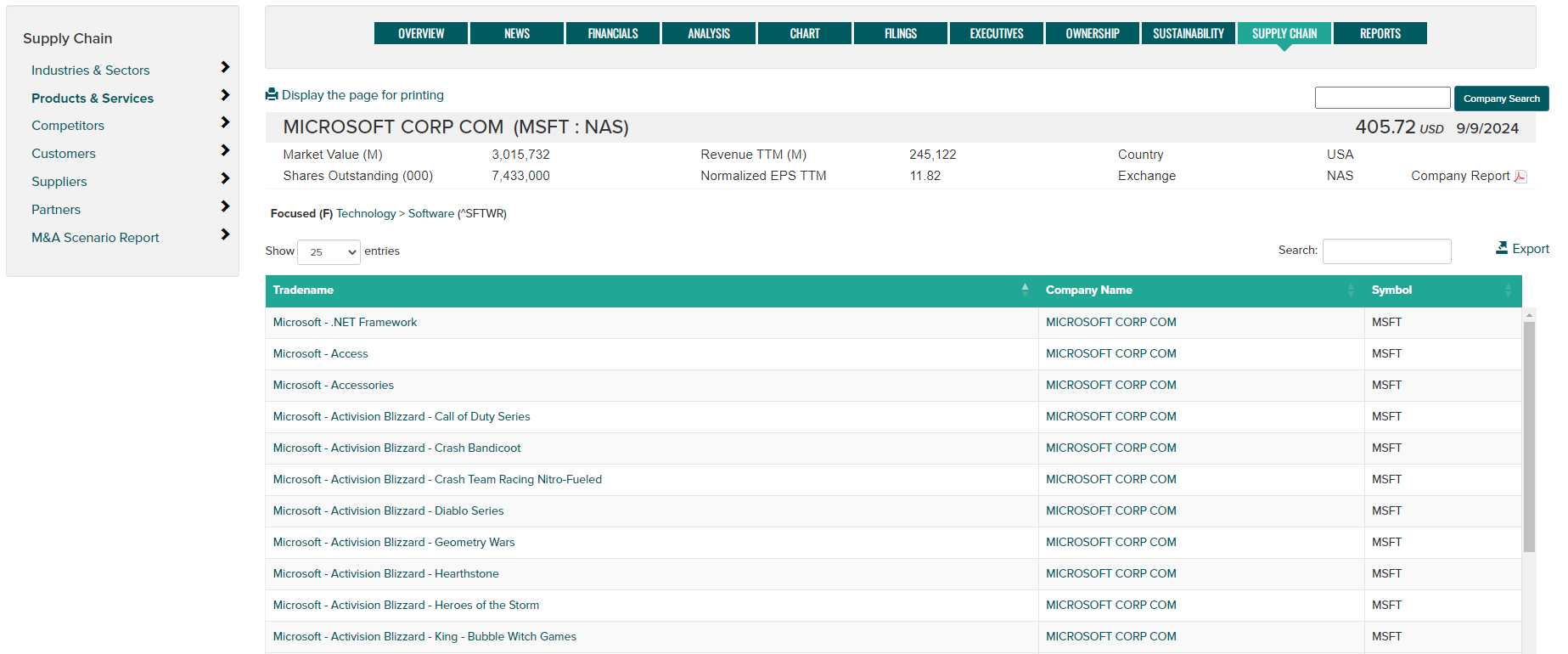Click MICROSOFT CORP COM in Access row
The width and height of the screenshot is (1568, 654).
coord(1110,353)
